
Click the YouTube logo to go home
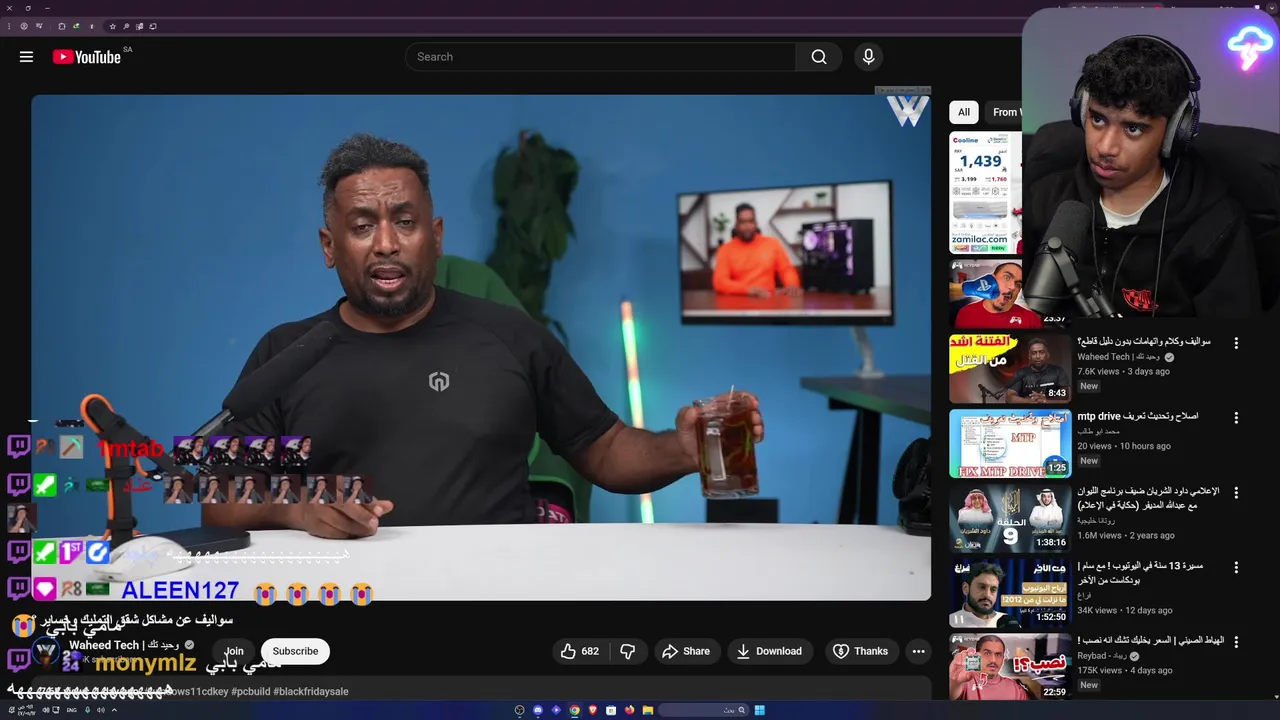(87, 57)
